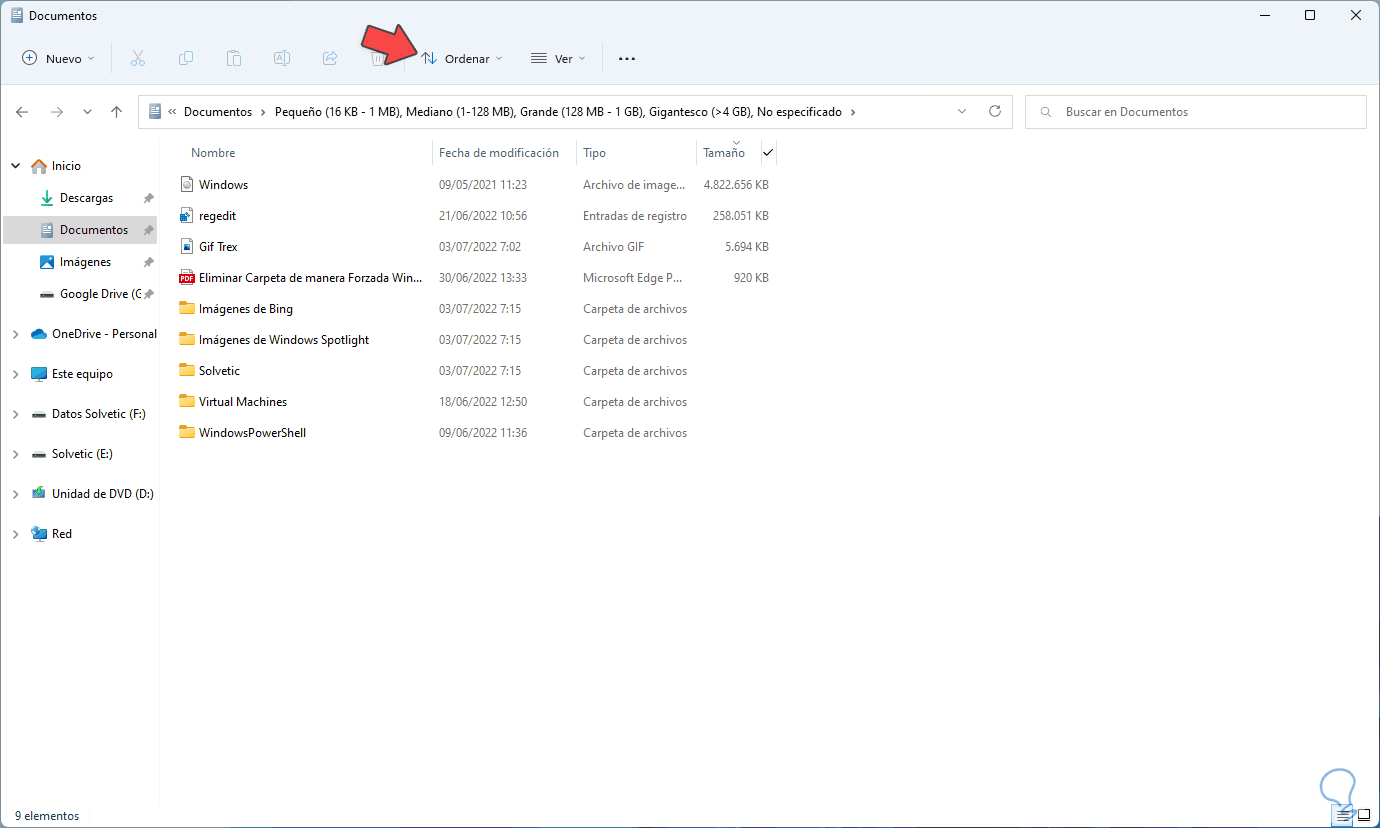Select OneDrive - Personal in the sidebar
Viewport: 1380px width, 828px height.
(104, 334)
